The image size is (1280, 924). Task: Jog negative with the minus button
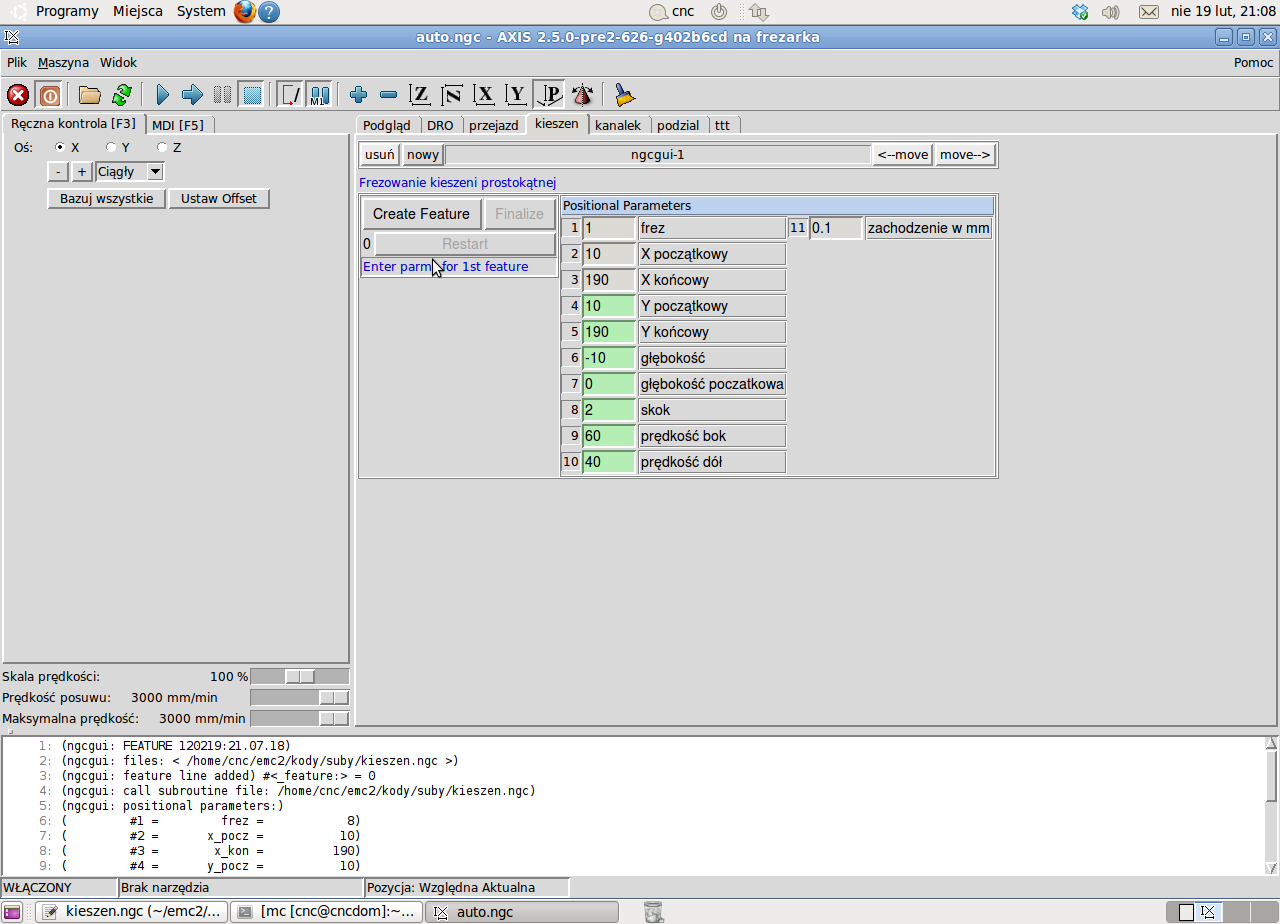(x=58, y=172)
